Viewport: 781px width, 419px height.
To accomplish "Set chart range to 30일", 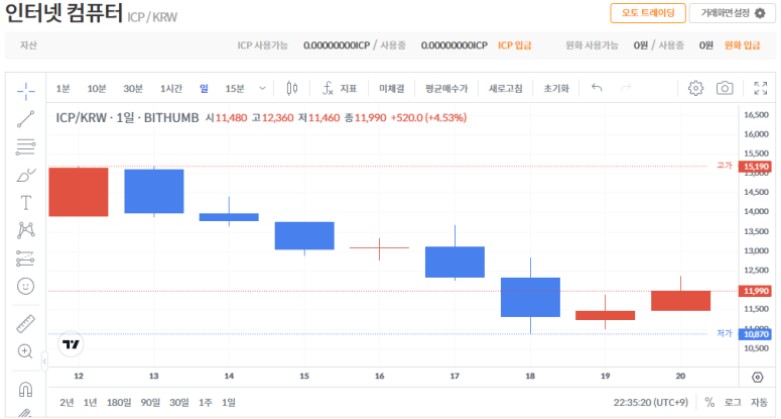I will pos(179,403).
